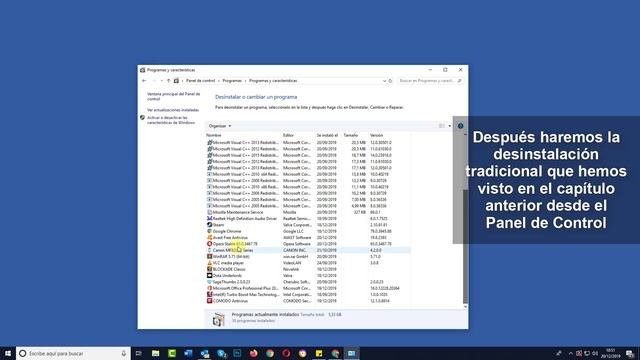
Task: Click the change view icon button
Action: (442, 126)
